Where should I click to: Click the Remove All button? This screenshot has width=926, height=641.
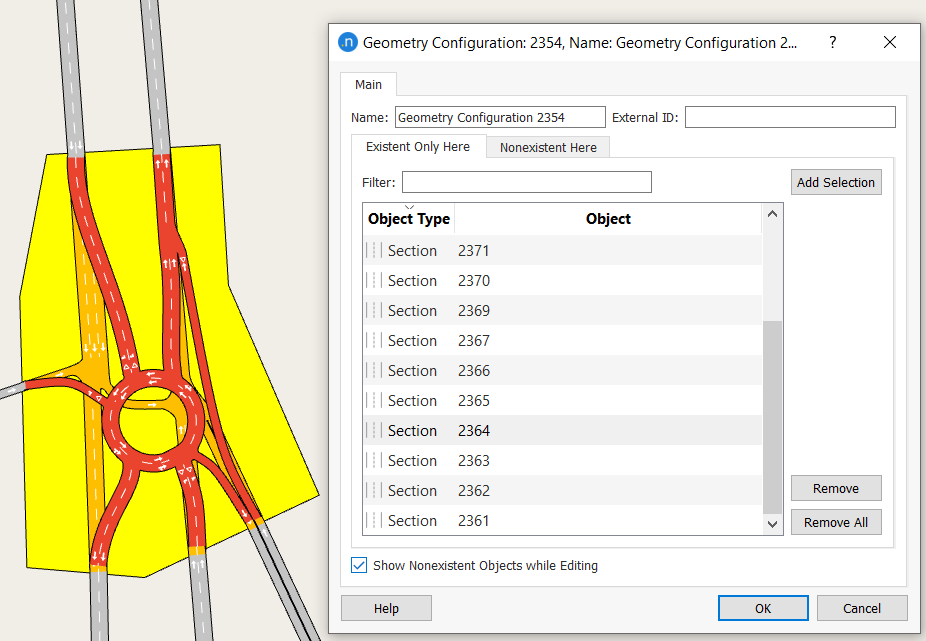tap(835, 522)
